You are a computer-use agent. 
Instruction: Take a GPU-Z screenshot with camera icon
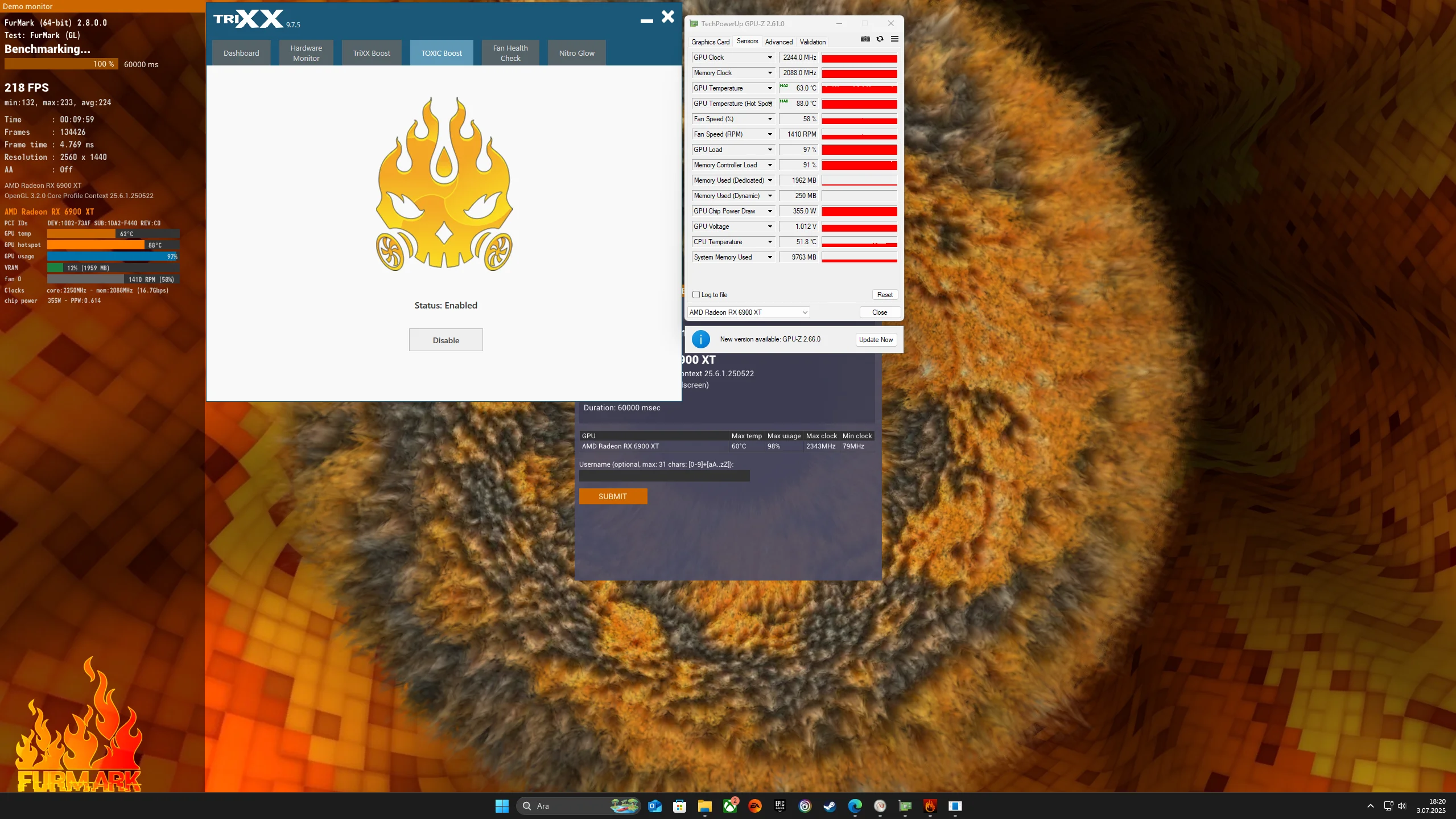(x=865, y=39)
